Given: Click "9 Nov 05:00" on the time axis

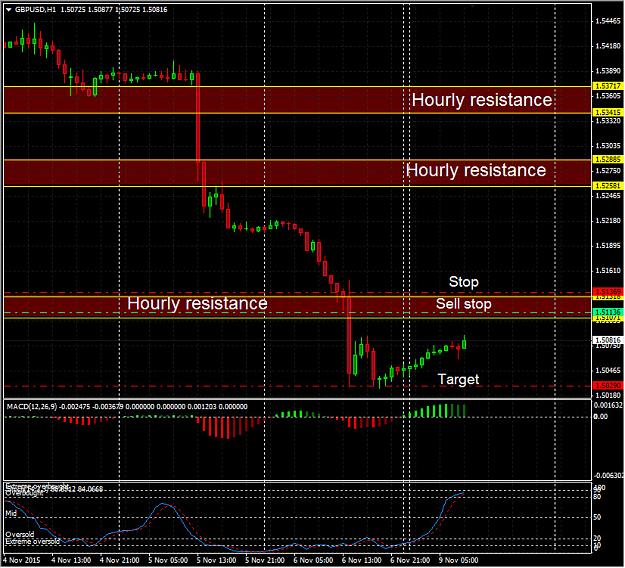Looking at the screenshot, I should point(458,560).
